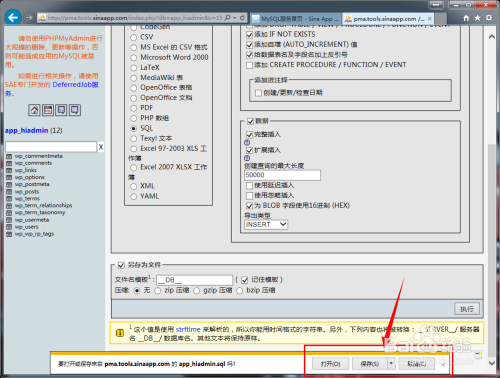The width and height of the screenshot is (500, 378).
Task: Click table icon beside wp_users
Action: tap(9, 227)
